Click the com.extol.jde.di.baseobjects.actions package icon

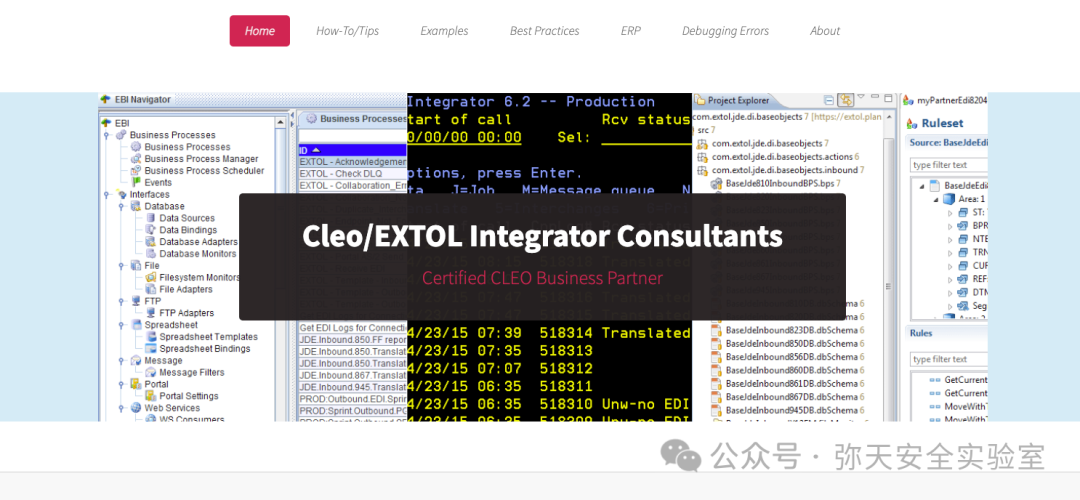[702, 157]
